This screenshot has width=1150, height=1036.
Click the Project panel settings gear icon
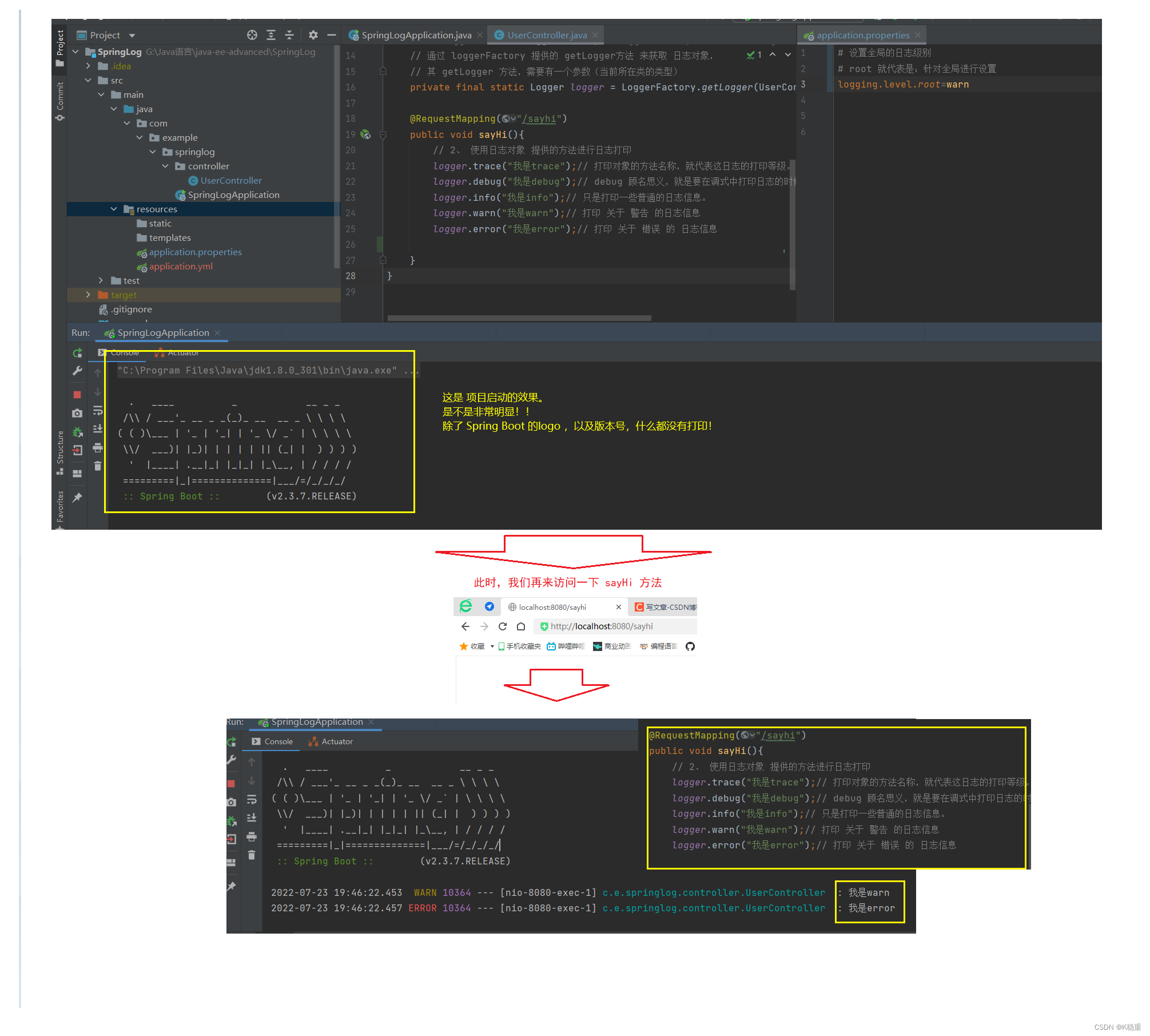tap(313, 35)
